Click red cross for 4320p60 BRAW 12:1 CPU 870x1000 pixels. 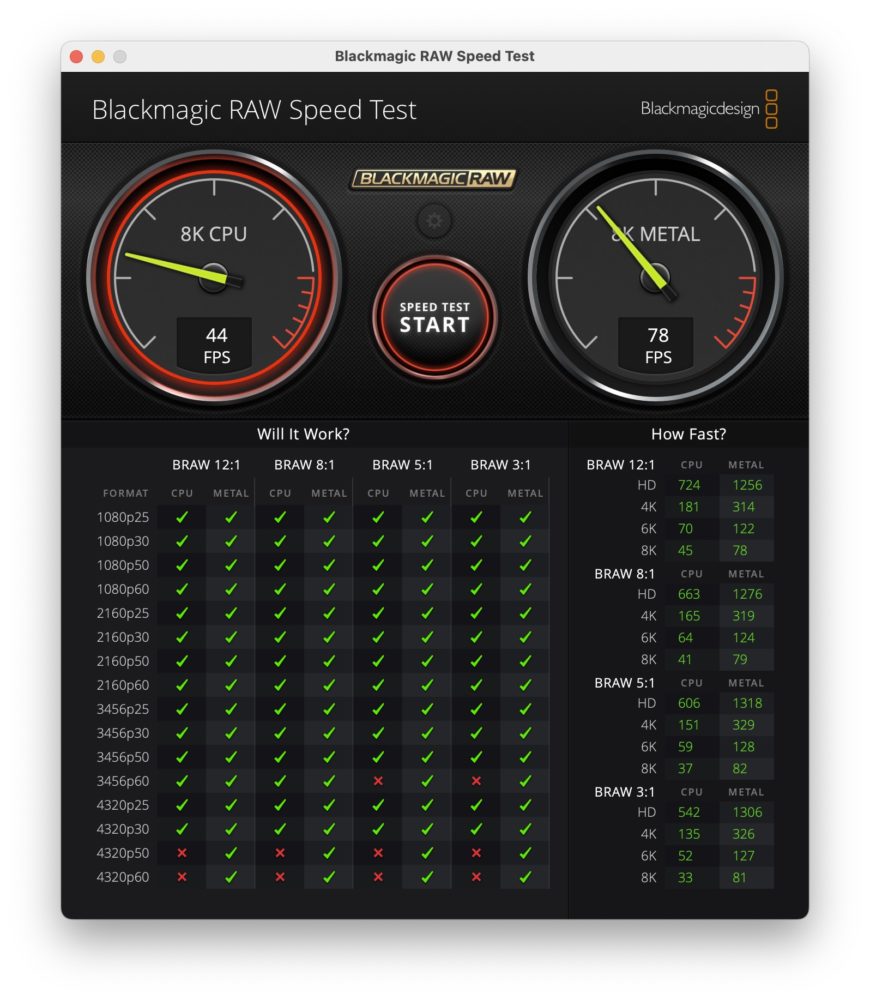[x=182, y=877]
